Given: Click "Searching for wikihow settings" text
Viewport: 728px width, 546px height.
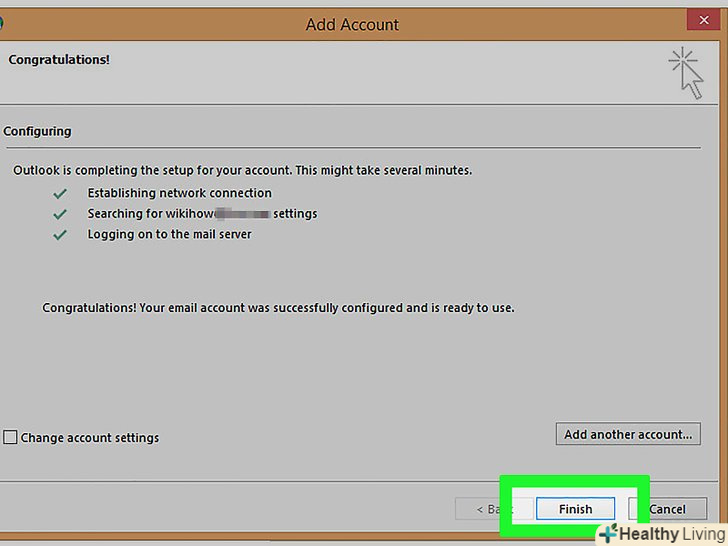Looking at the screenshot, I should [x=202, y=214].
